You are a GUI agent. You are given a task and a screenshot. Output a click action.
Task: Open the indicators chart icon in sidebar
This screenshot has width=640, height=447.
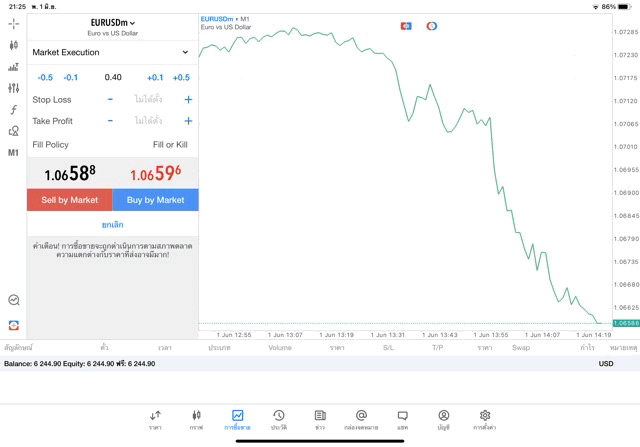[13, 67]
